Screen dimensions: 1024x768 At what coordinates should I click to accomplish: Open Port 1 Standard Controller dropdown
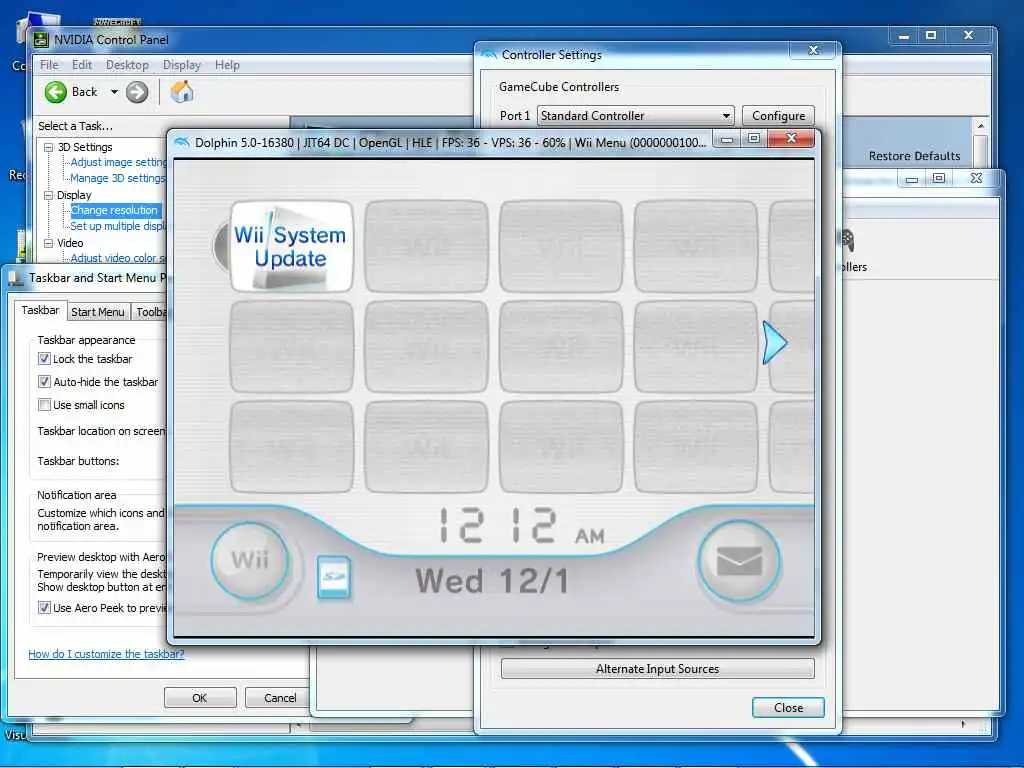click(x=635, y=116)
